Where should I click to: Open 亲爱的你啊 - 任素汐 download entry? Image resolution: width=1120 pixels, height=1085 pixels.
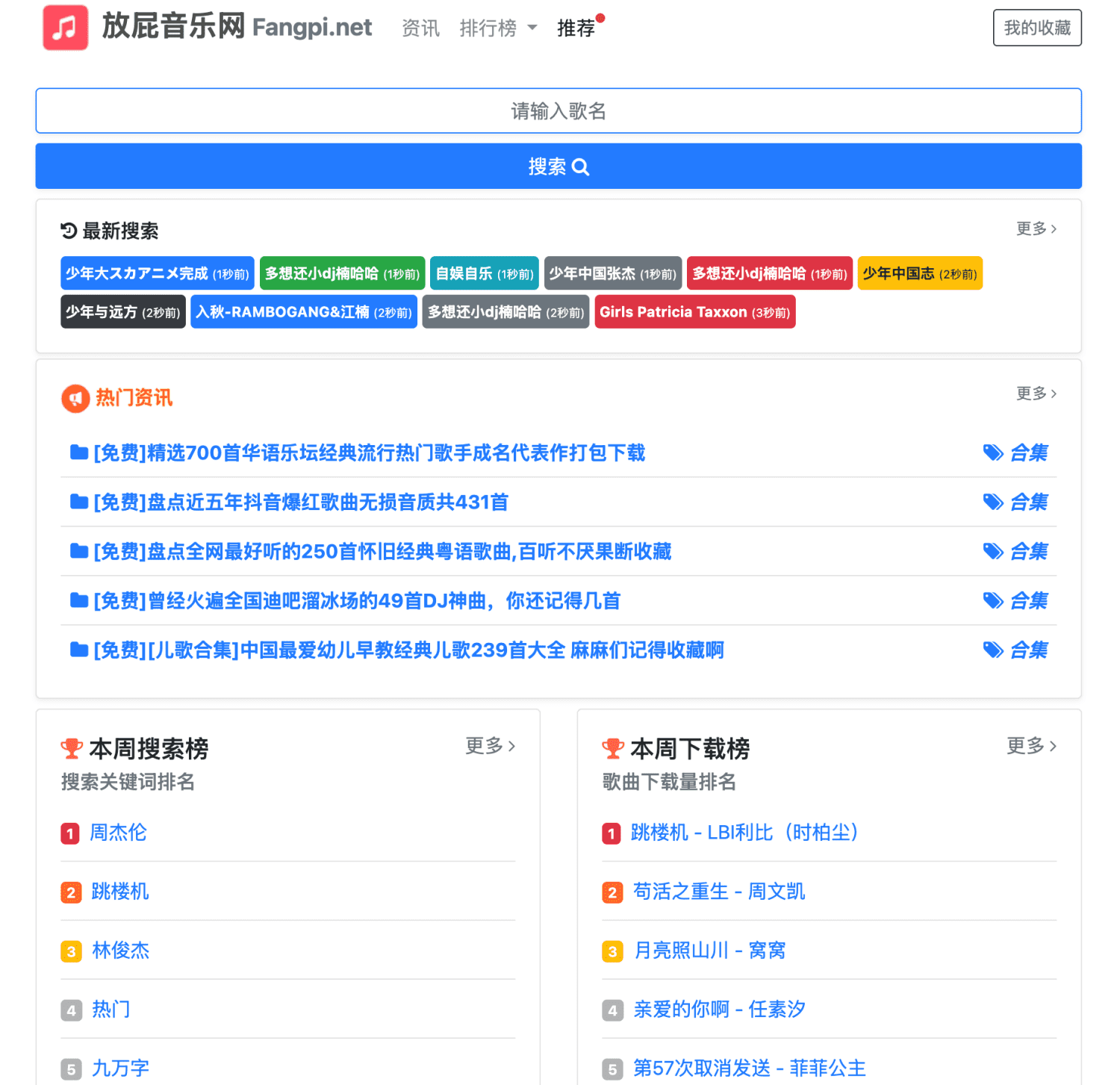coord(719,1010)
